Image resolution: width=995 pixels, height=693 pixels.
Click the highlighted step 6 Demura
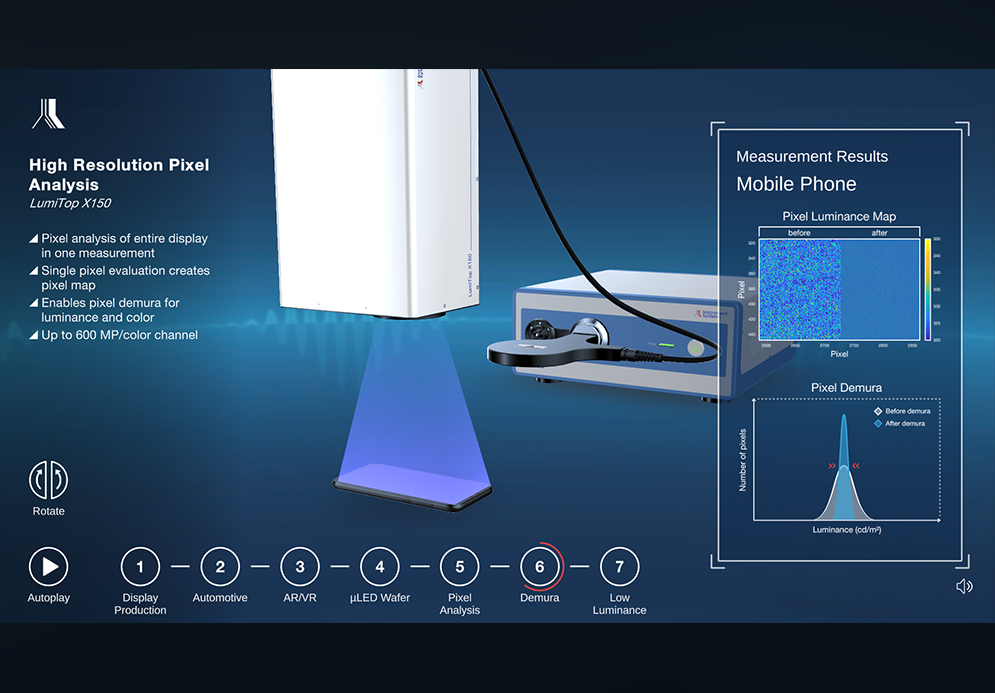[x=540, y=567]
